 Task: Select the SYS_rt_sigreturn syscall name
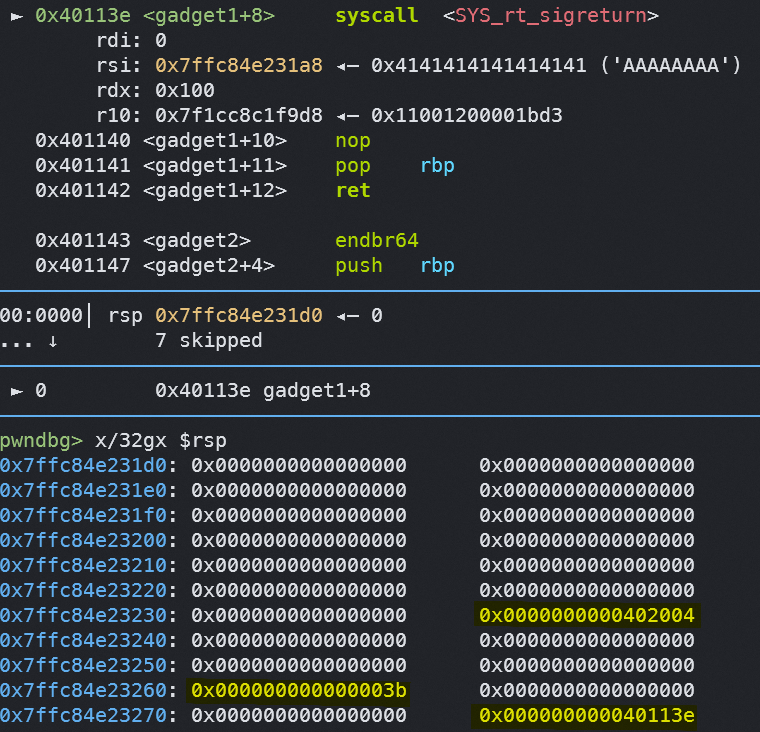pos(551,16)
